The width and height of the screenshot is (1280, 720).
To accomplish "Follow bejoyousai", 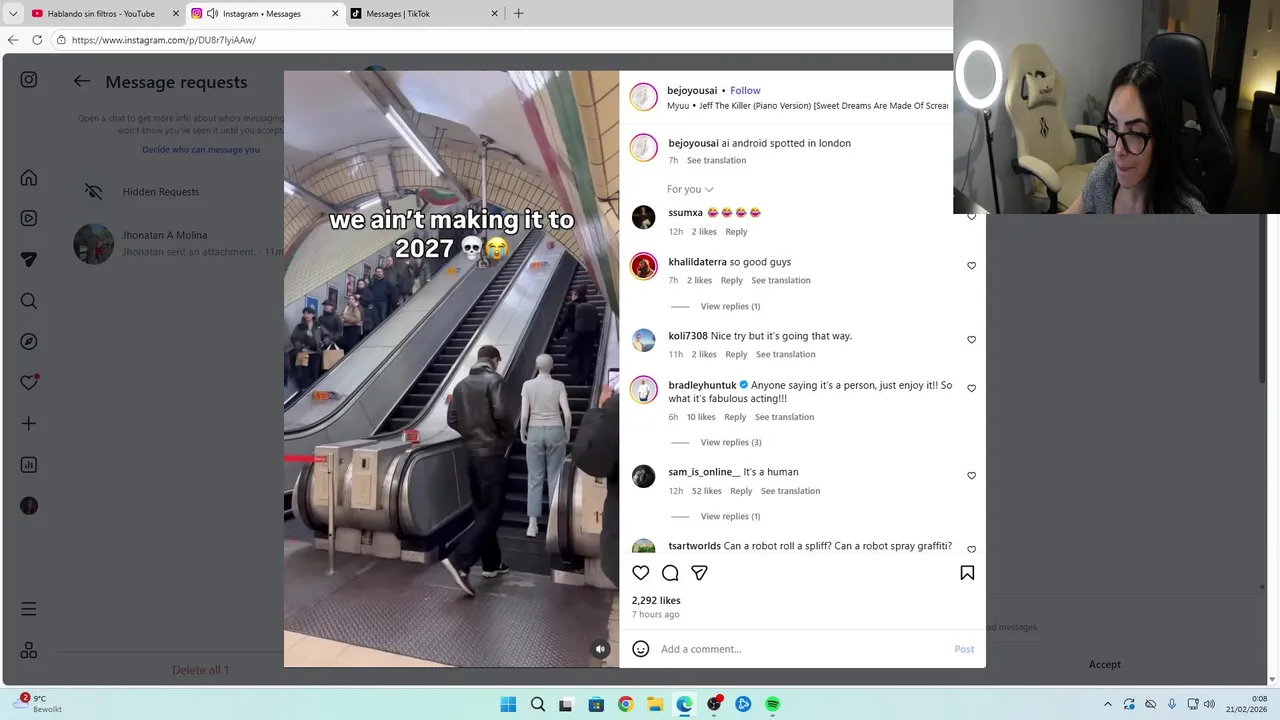I will [745, 90].
